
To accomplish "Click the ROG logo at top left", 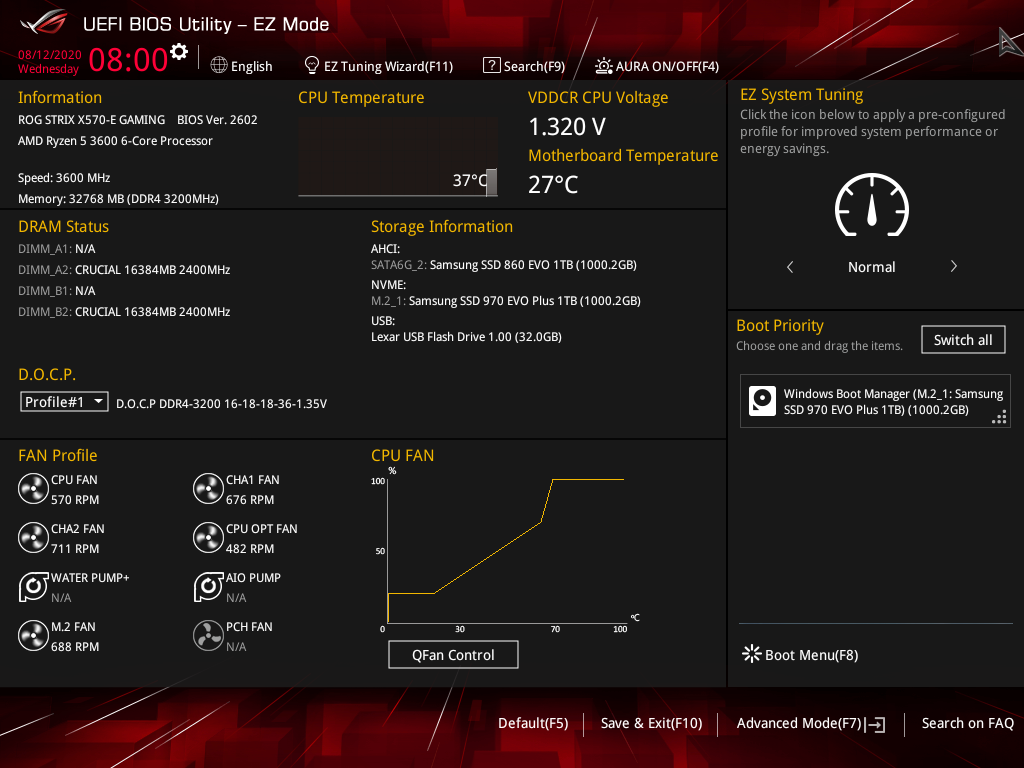I will [x=44, y=23].
